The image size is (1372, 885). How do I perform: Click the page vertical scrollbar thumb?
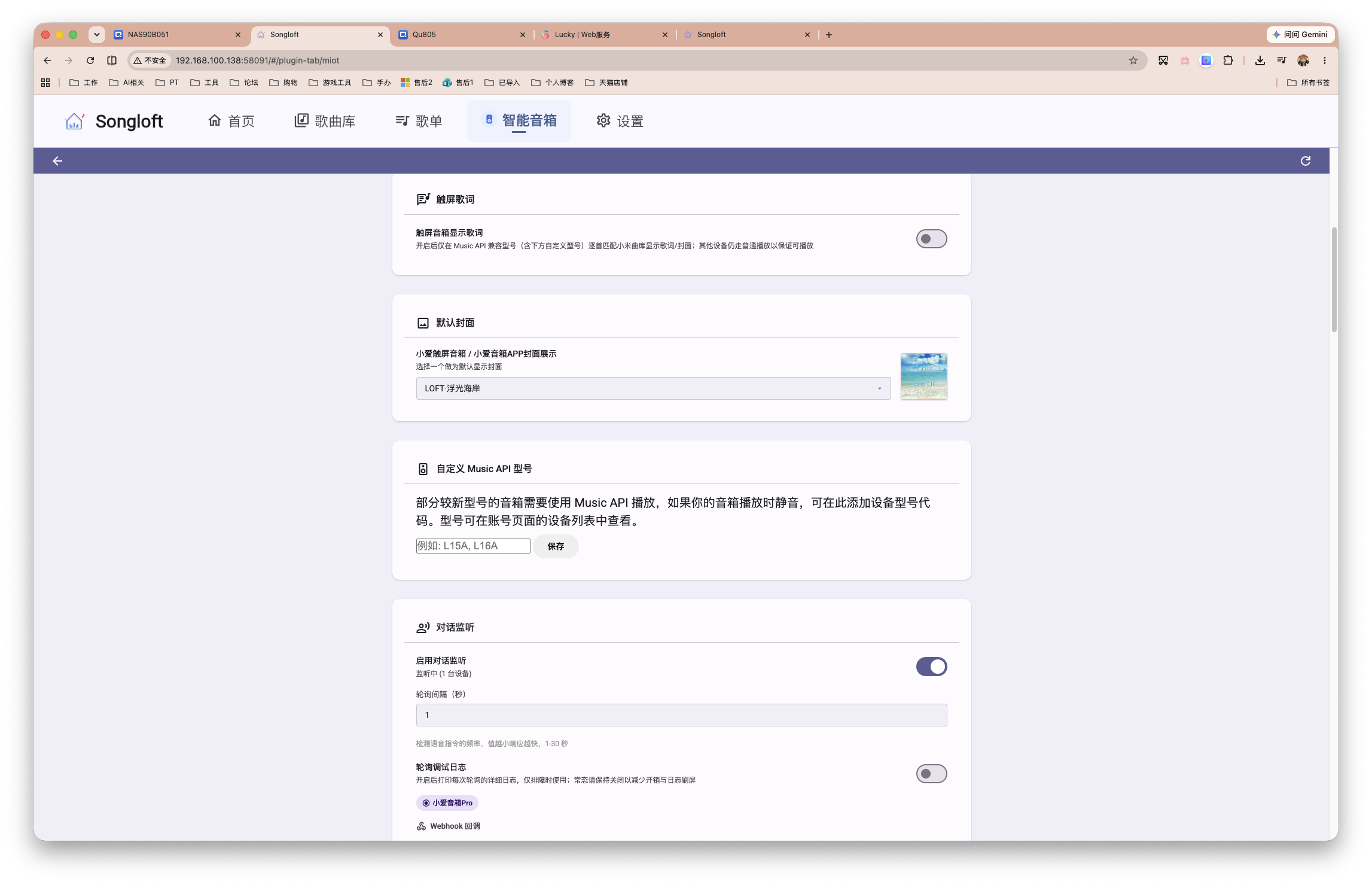[1334, 279]
